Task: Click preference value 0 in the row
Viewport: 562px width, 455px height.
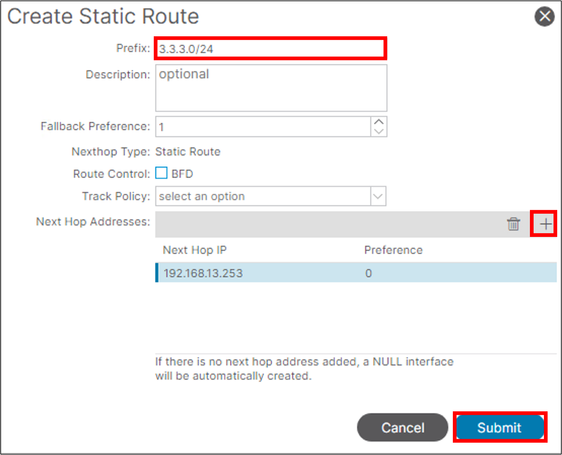Action: [368, 273]
